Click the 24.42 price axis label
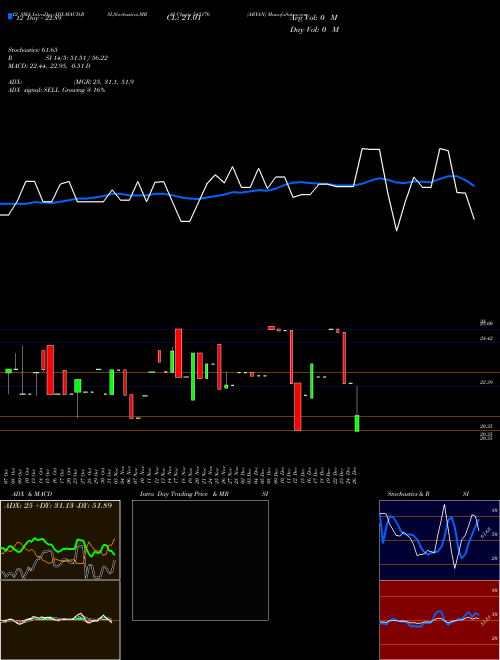Viewport: 500px width, 660px height. click(x=486, y=338)
